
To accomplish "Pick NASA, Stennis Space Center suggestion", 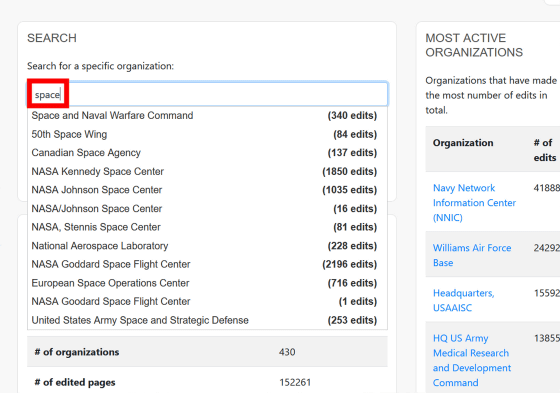I will pos(208,227).
